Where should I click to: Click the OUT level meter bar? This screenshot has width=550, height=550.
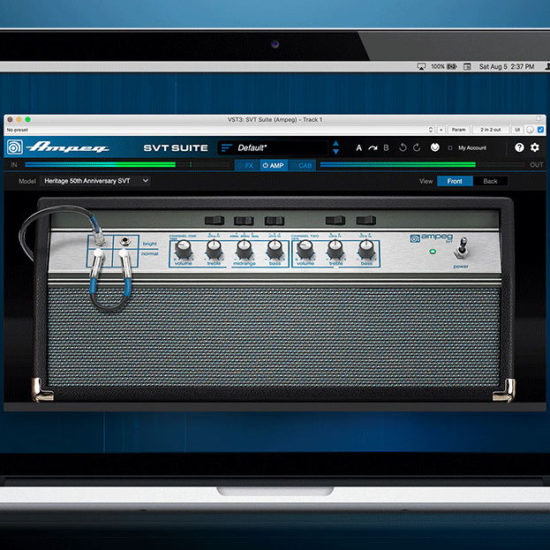point(423,165)
